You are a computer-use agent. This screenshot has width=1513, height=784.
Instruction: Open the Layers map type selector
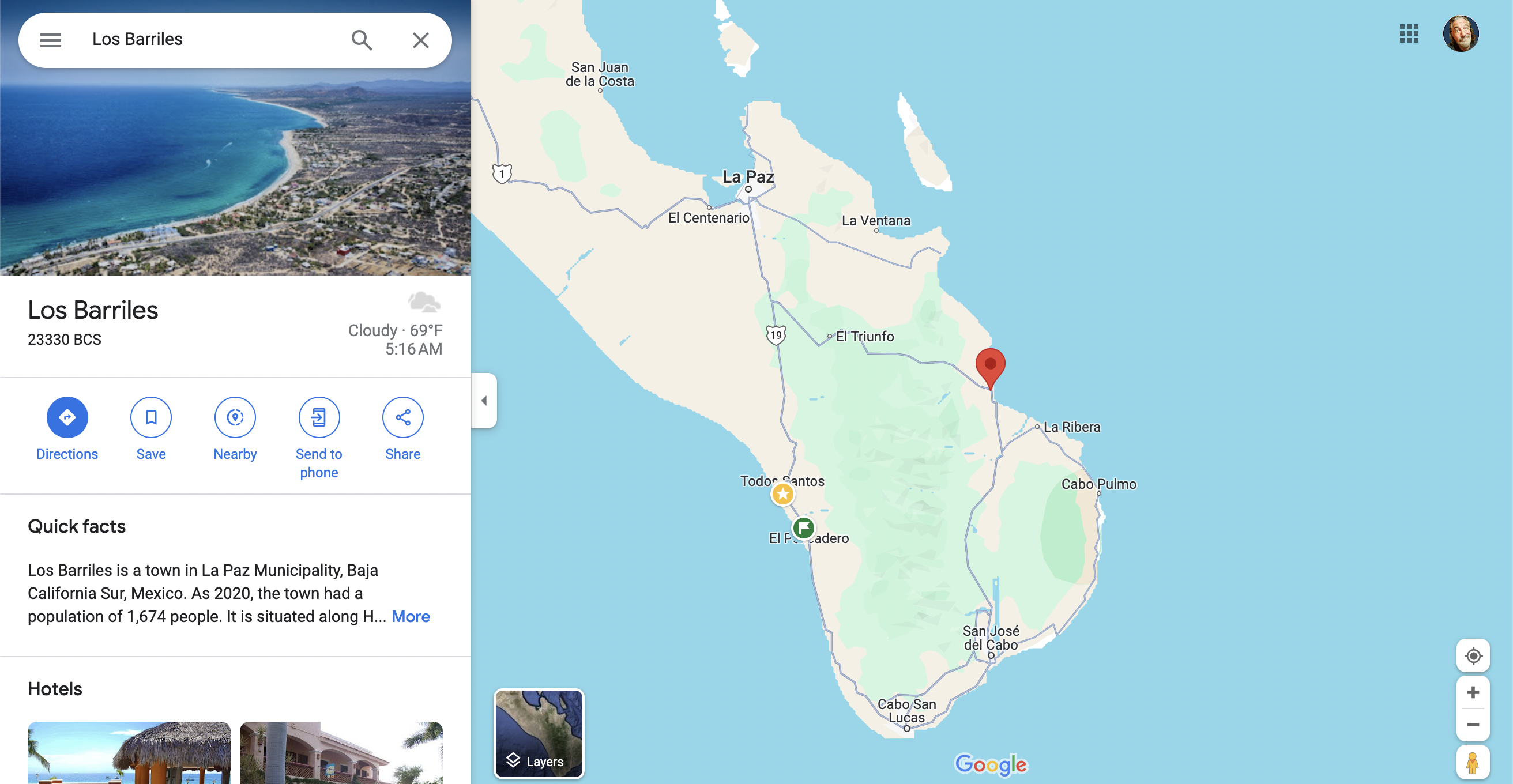click(539, 733)
